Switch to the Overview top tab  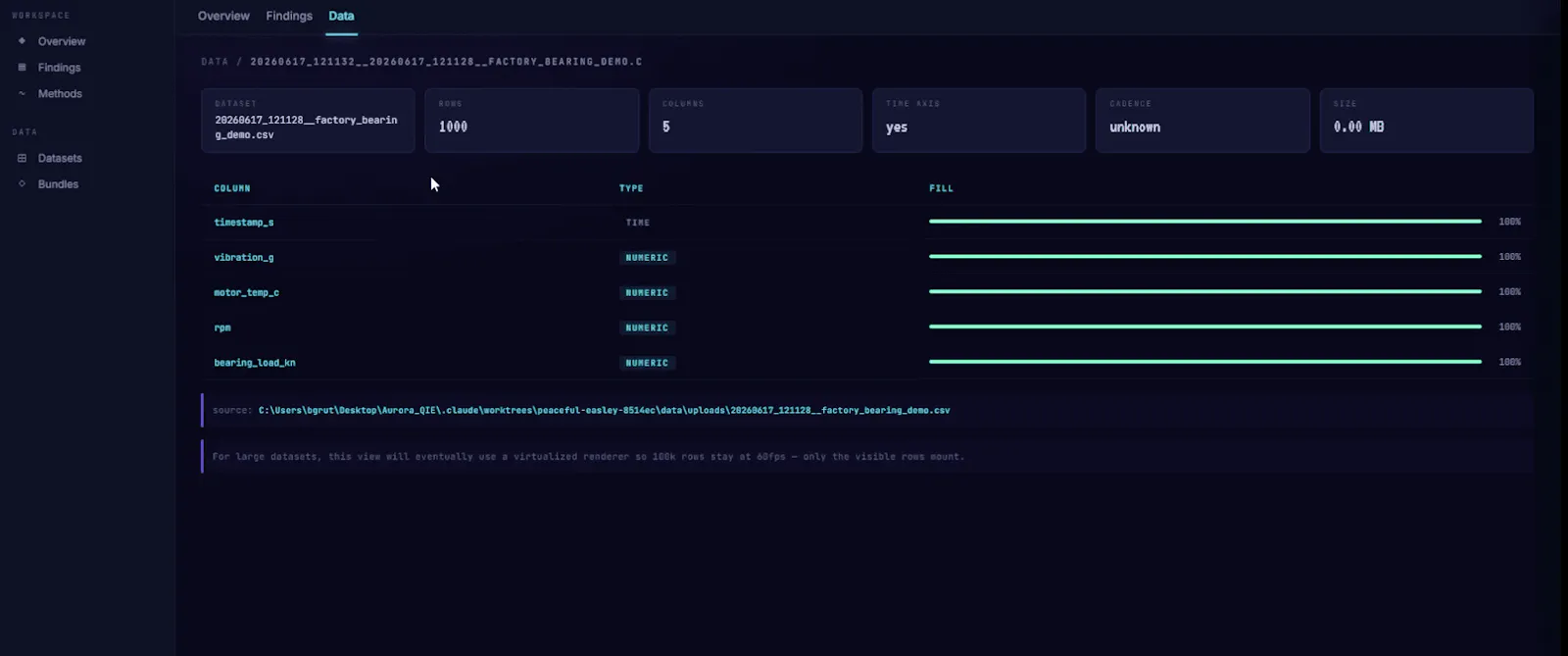tap(223, 16)
